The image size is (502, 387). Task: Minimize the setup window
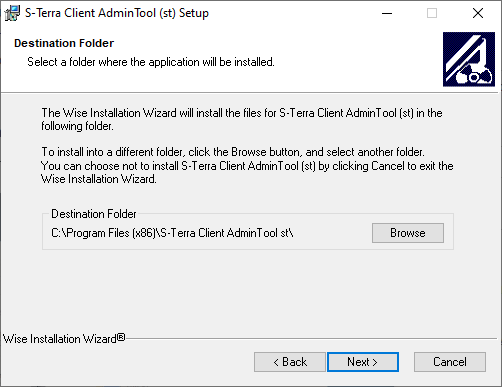[x=387, y=13]
